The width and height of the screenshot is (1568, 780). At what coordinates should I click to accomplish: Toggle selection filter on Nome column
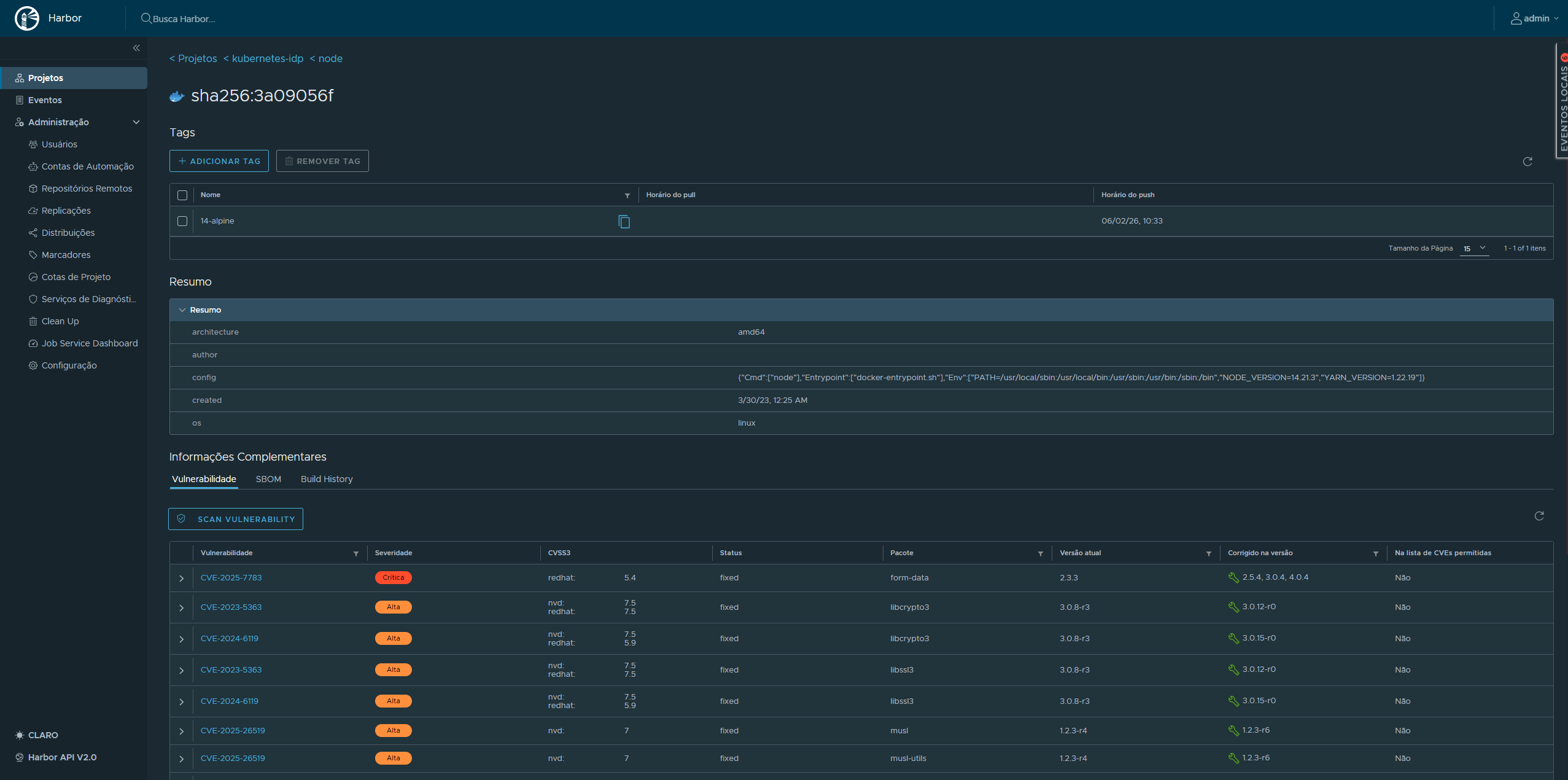[626, 195]
